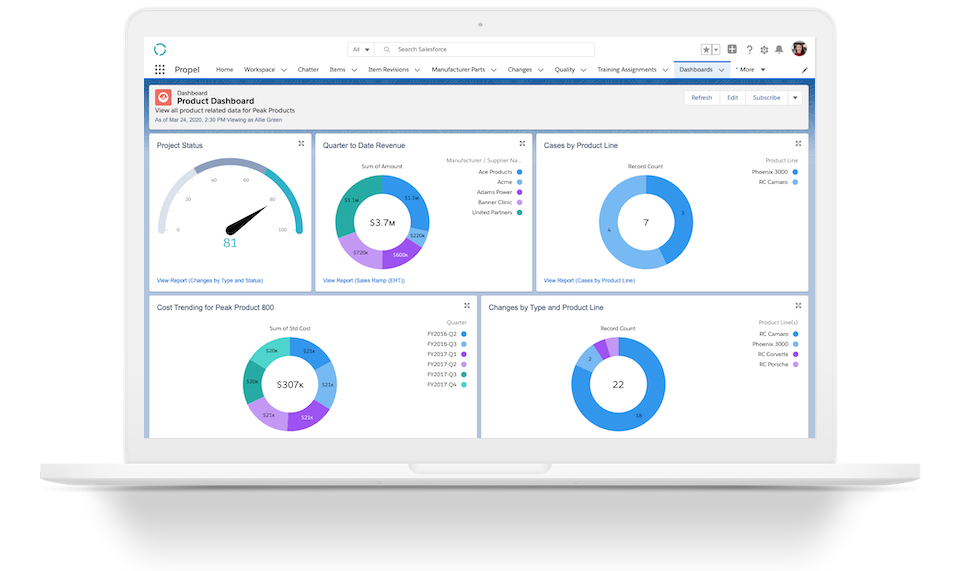
Task: Open the Workspace tab
Action: (x=260, y=70)
